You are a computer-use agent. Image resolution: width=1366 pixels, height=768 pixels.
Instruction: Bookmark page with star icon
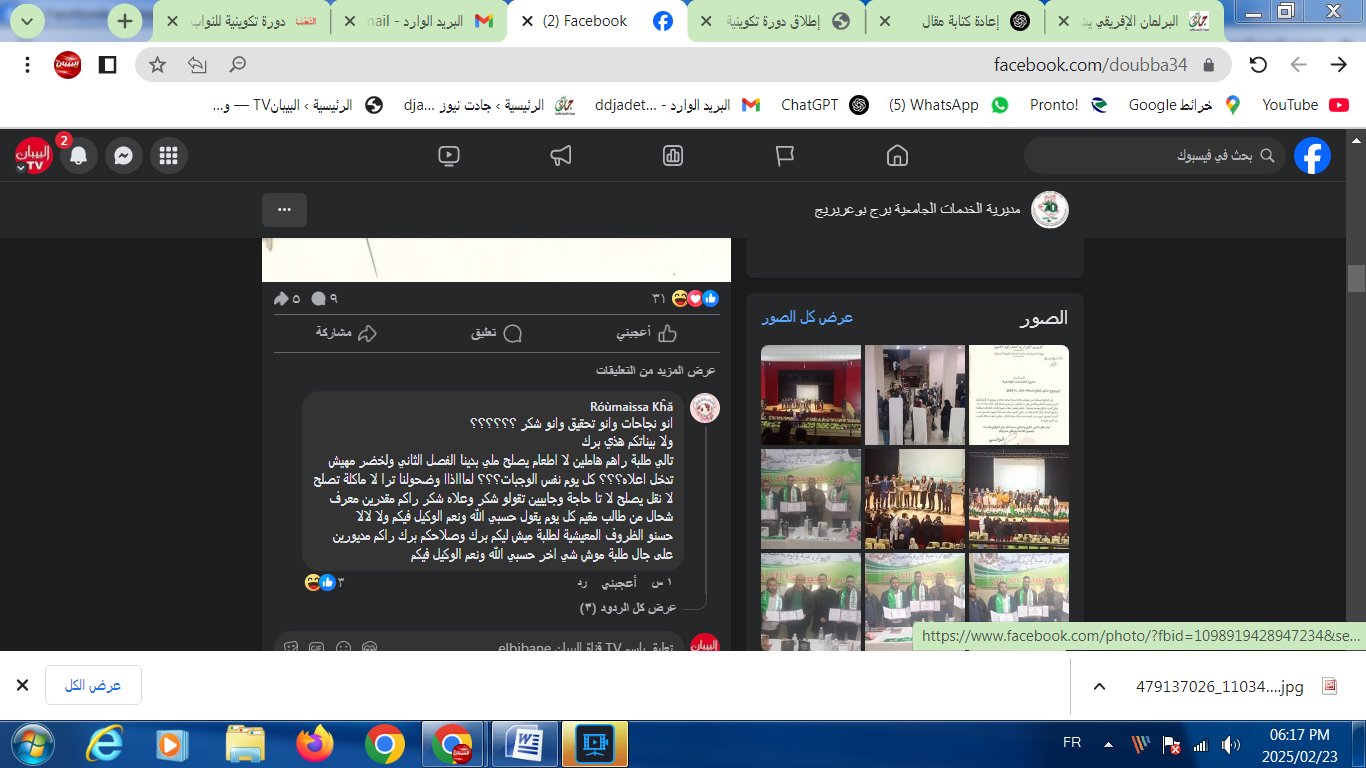[157, 65]
